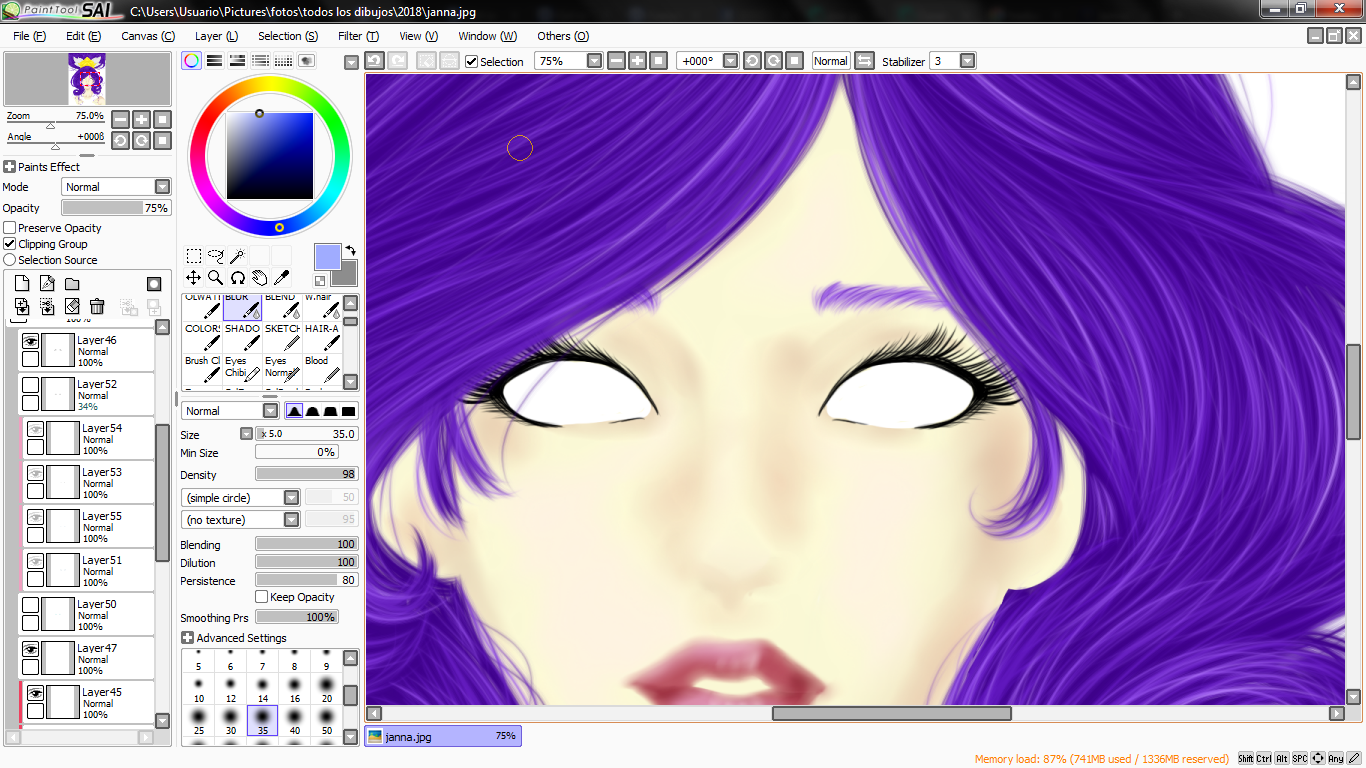The image size is (1366, 768).
Task: Zoom in with the navigator plus button
Action: [141, 119]
